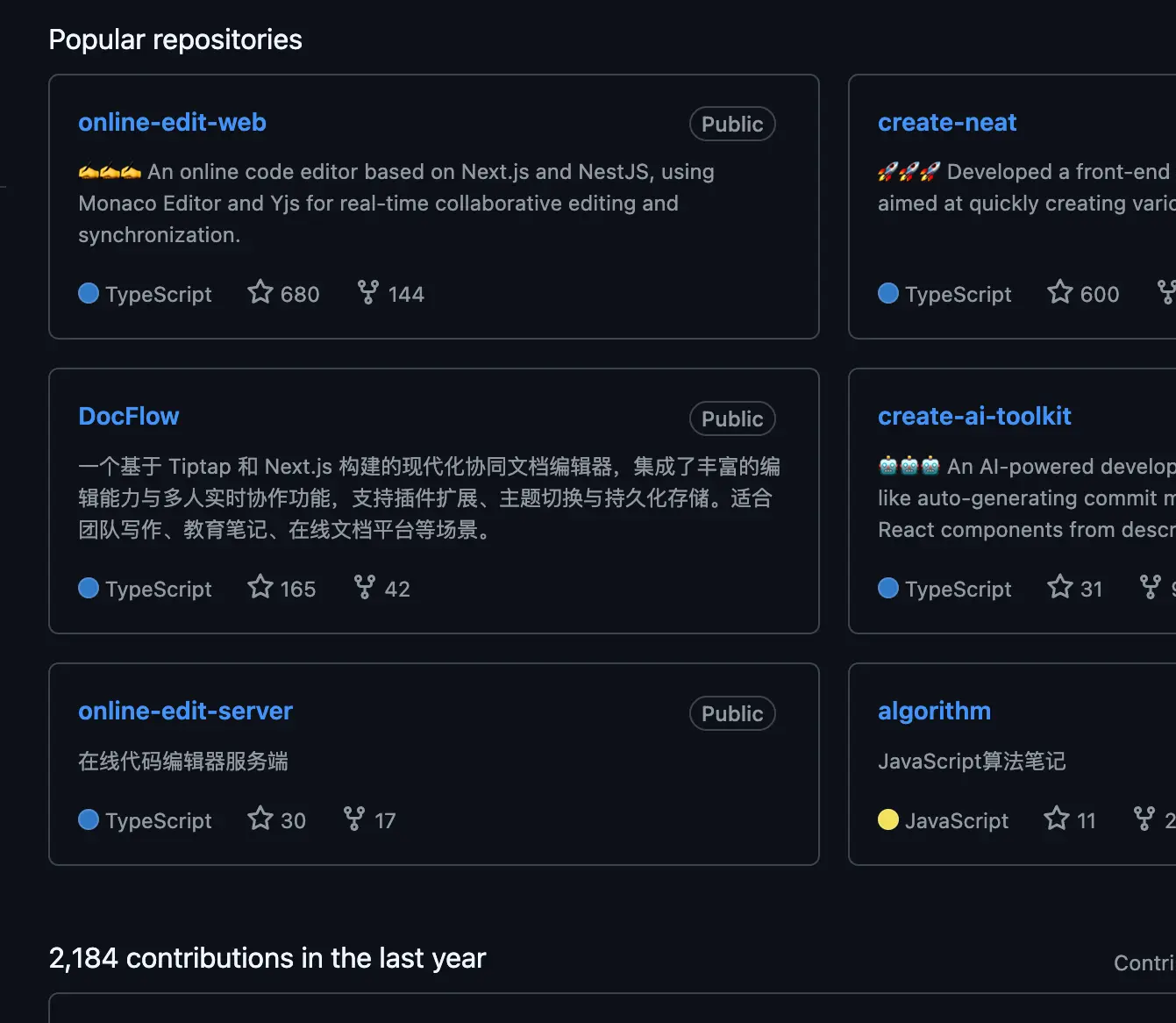Click the TypeScript color dot on DocFlow
The image size is (1176, 1023).
tap(89, 588)
